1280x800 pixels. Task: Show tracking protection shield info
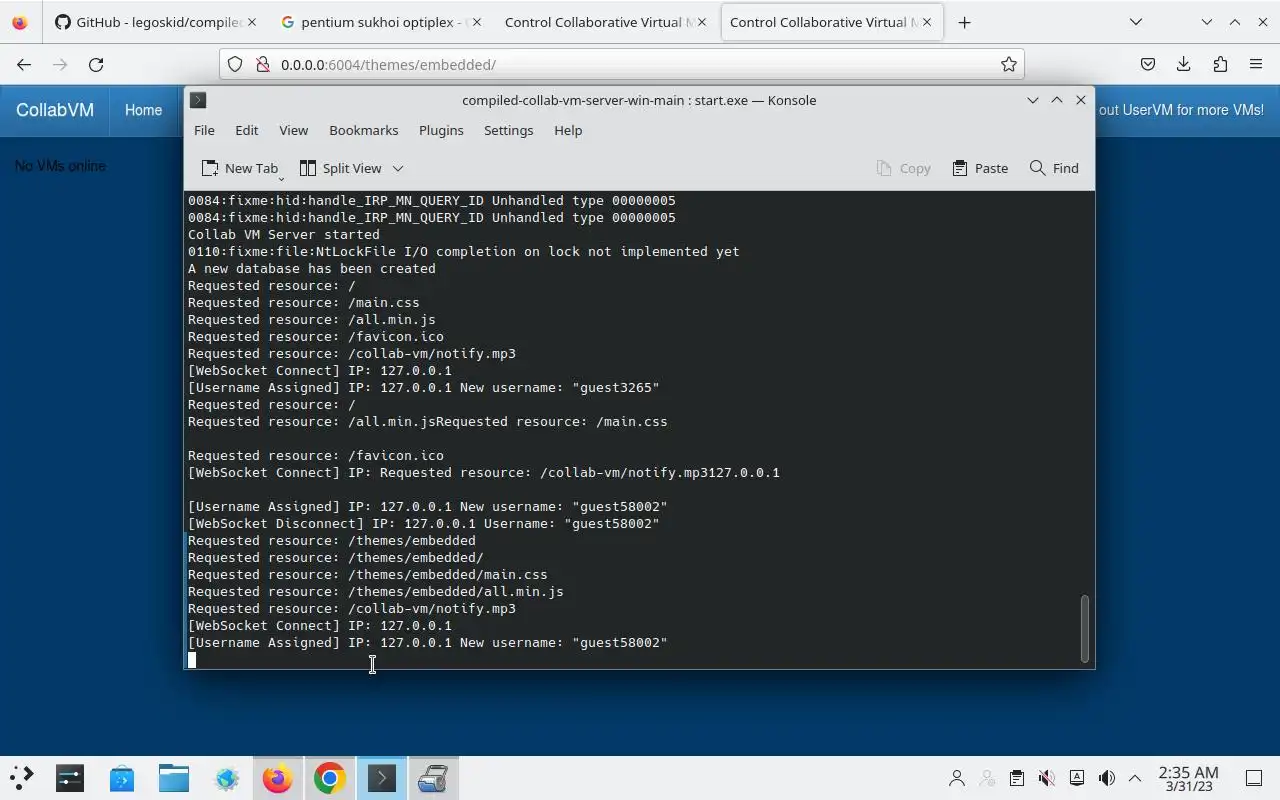tap(235, 64)
